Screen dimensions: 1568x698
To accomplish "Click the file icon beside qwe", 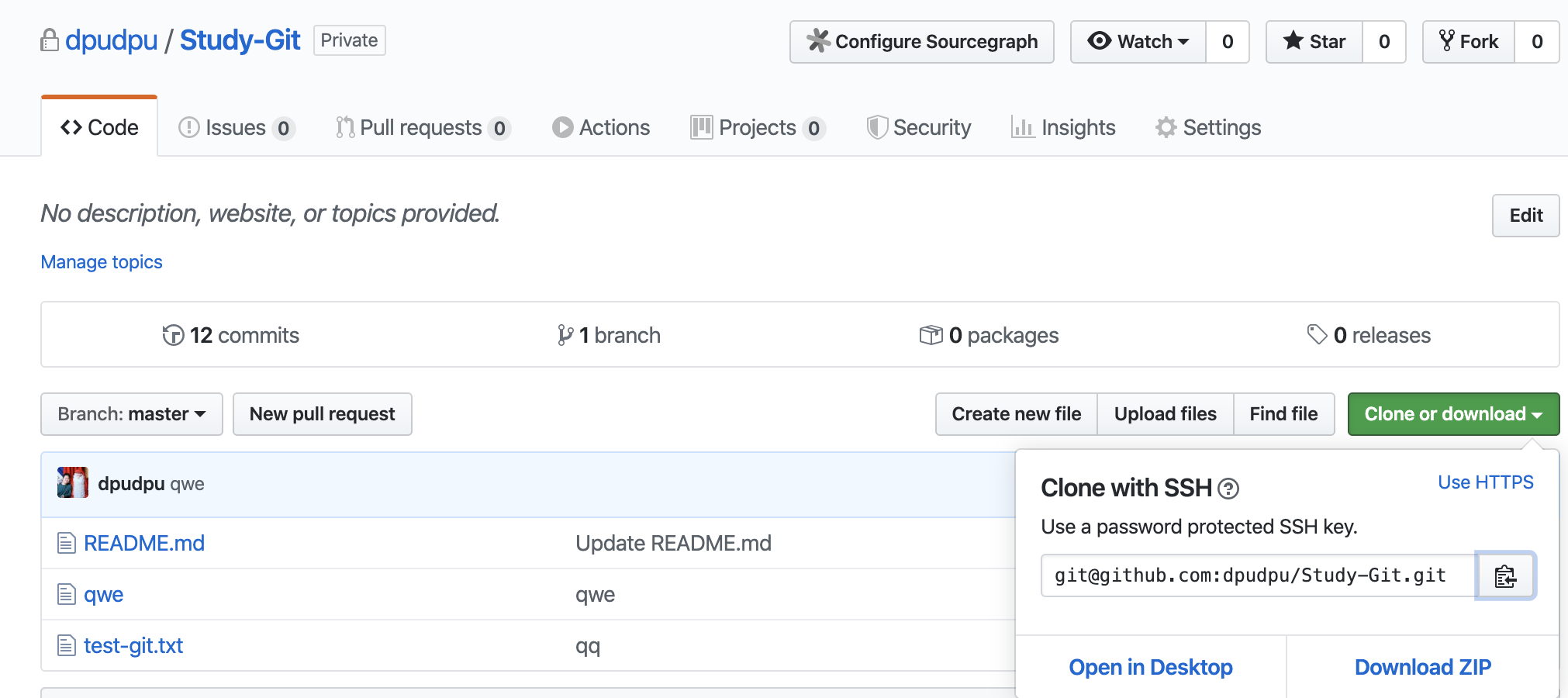I will [67, 594].
